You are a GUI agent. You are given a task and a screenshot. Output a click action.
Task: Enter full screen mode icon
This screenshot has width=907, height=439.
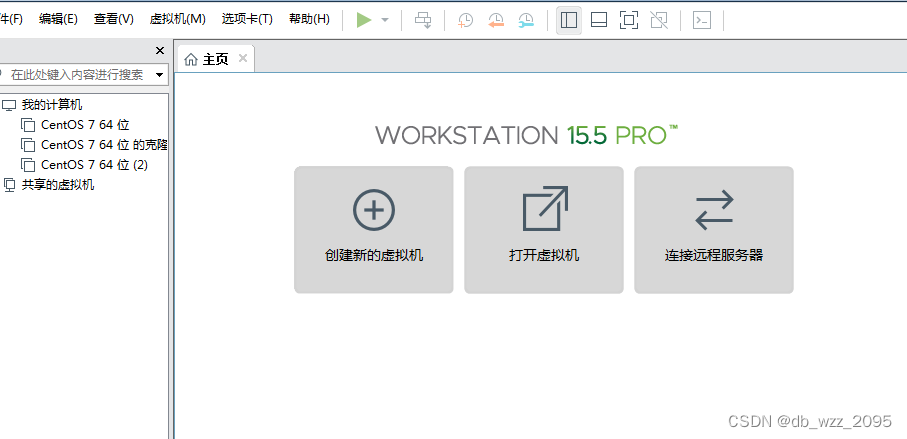629,20
